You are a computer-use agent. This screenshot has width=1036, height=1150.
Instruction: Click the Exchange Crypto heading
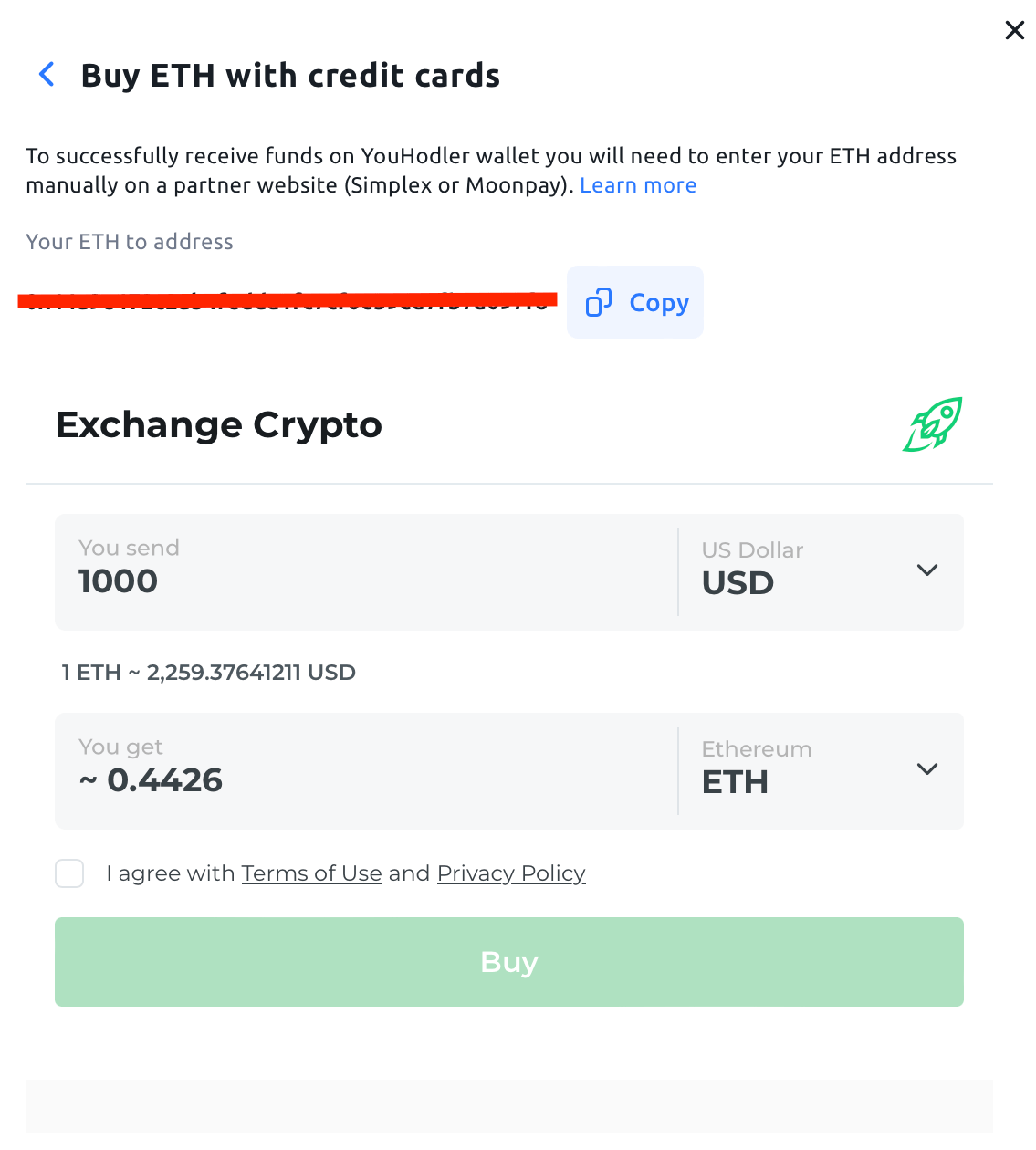click(x=219, y=425)
